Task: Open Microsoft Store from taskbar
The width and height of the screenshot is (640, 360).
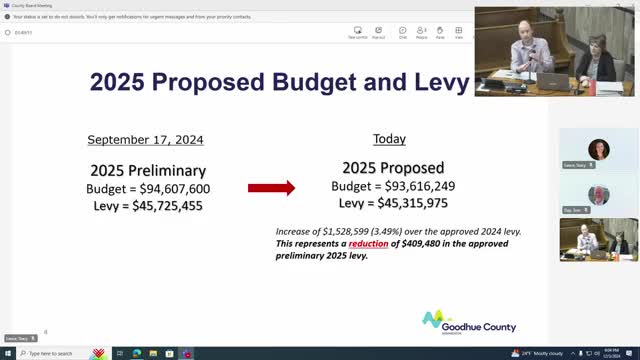Action: point(169,353)
